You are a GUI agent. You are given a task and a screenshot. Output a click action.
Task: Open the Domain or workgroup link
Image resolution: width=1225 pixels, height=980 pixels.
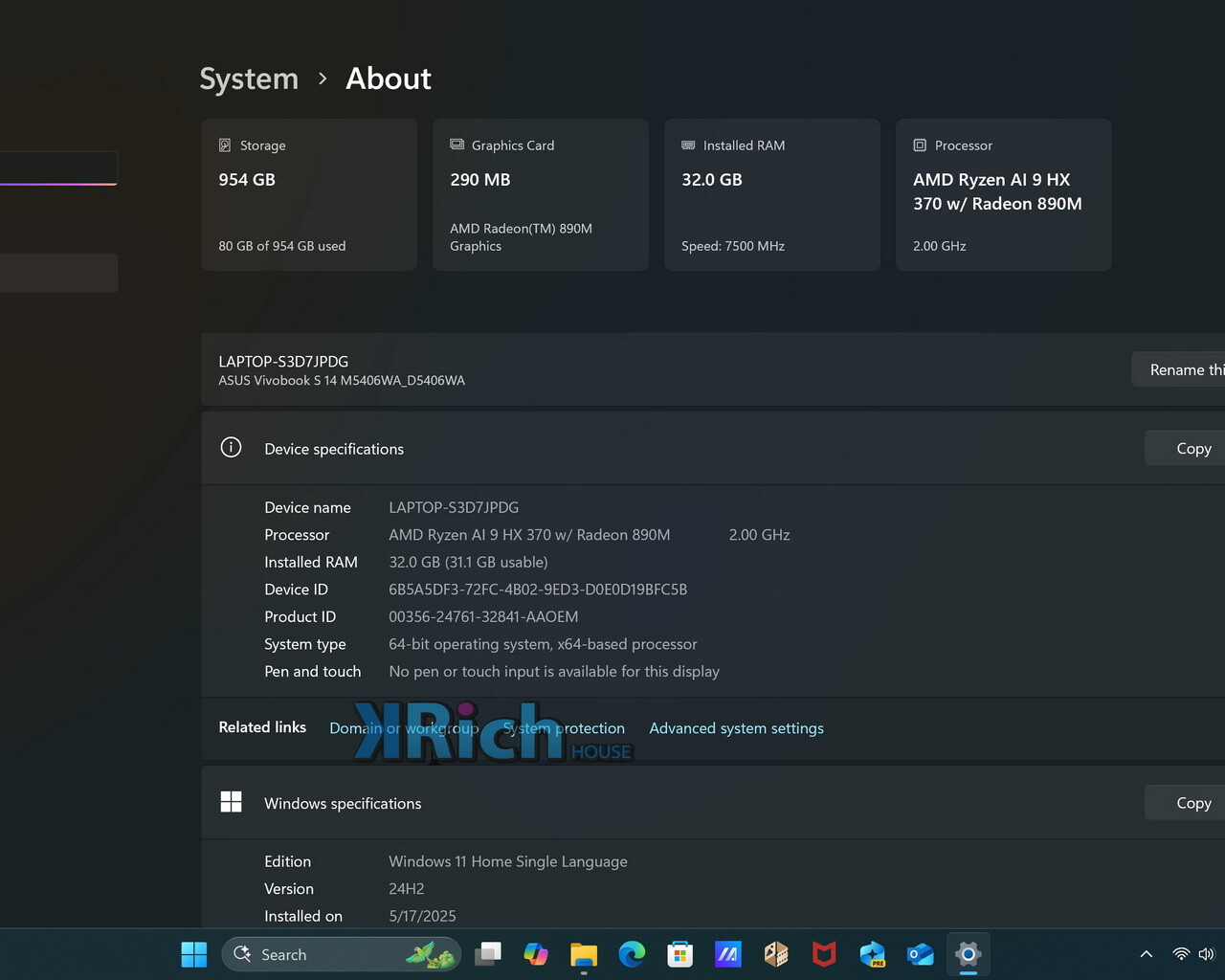(x=404, y=728)
